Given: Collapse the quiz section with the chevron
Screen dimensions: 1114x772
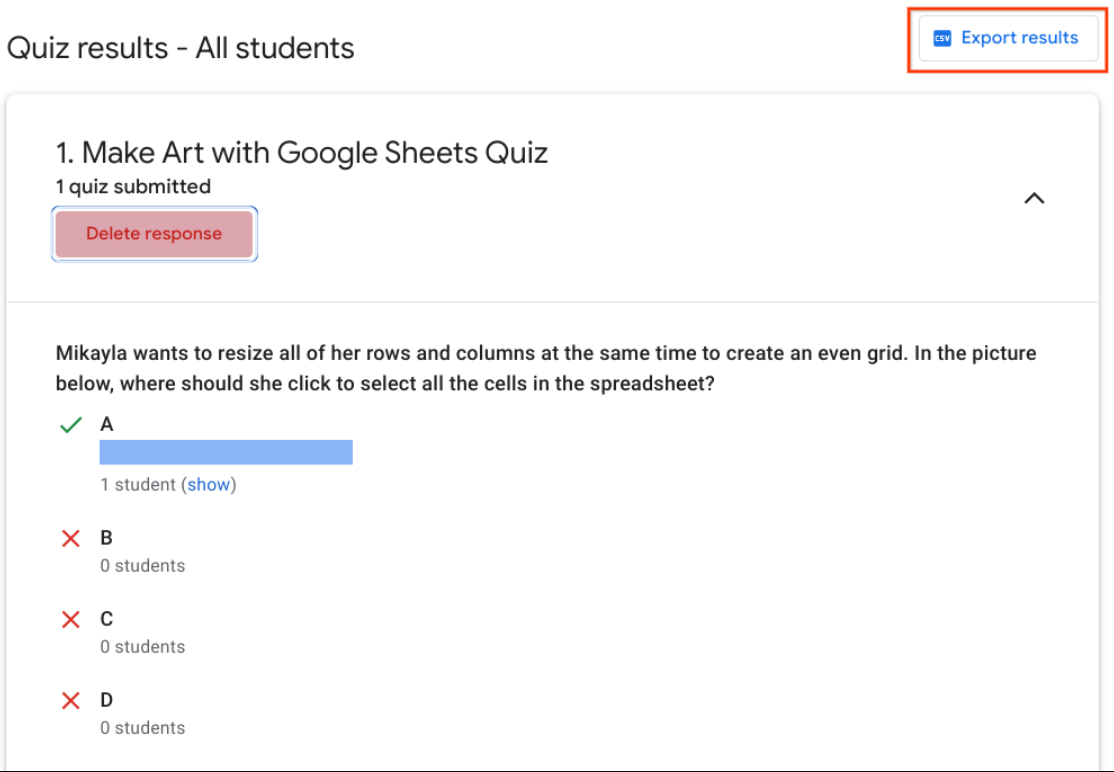Looking at the screenshot, I should point(1034,198).
